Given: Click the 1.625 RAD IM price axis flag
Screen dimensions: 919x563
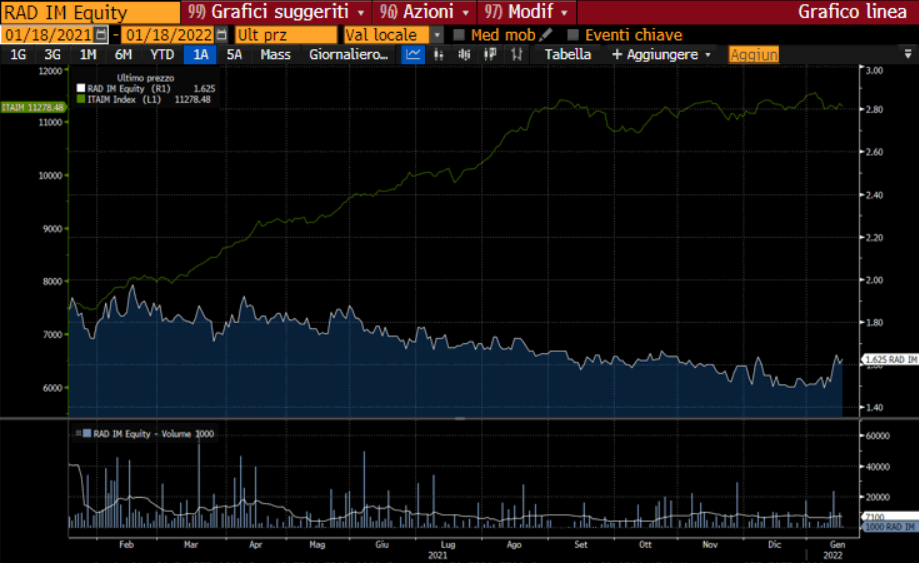Looking at the screenshot, I should pyautogui.click(x=891, y=359).
